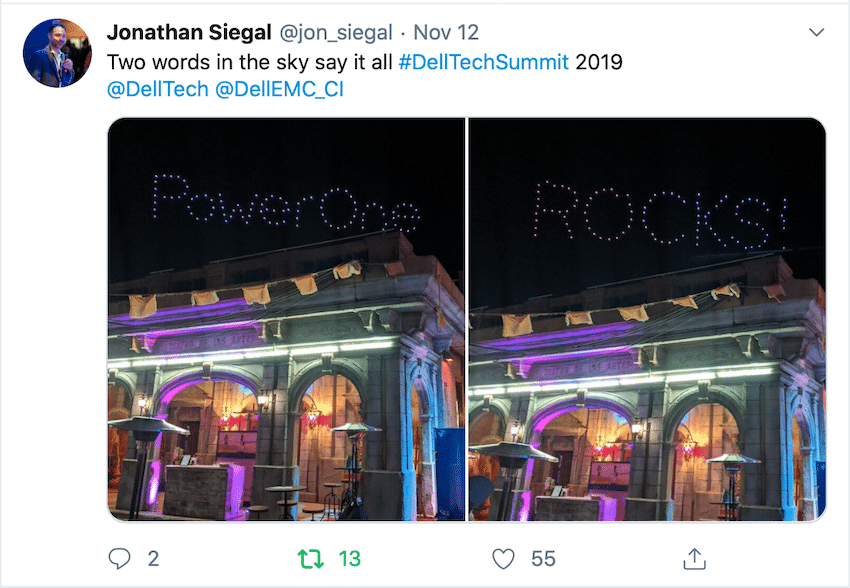
Task: Click the reply count number 2
Action: point(153,559)
